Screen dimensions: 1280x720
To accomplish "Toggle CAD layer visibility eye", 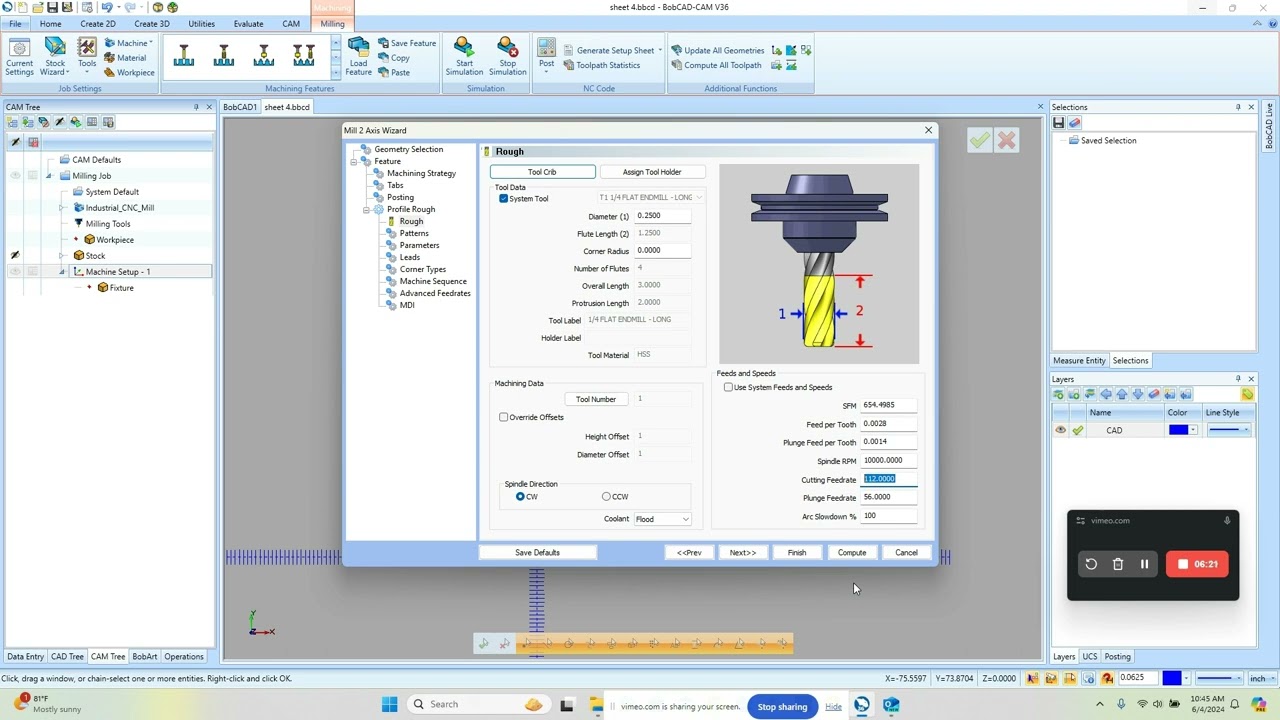I will (1060, 430).
